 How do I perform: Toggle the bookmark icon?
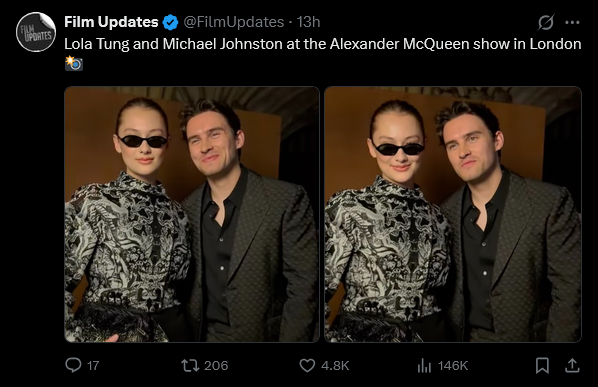pos(542,365)
